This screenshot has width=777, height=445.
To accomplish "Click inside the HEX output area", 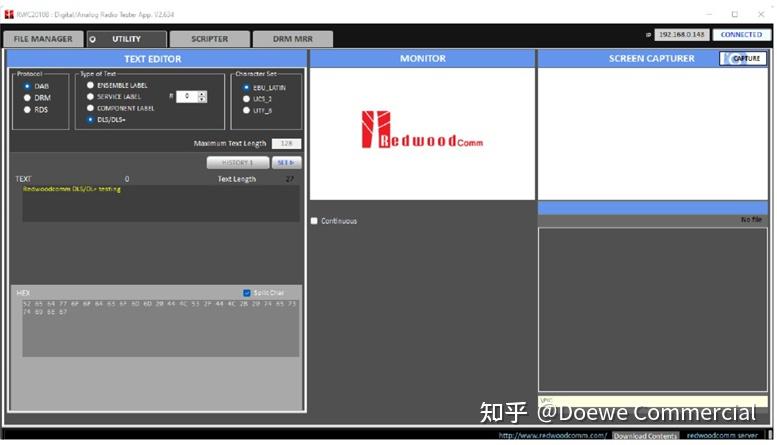I will coord(161,327).
